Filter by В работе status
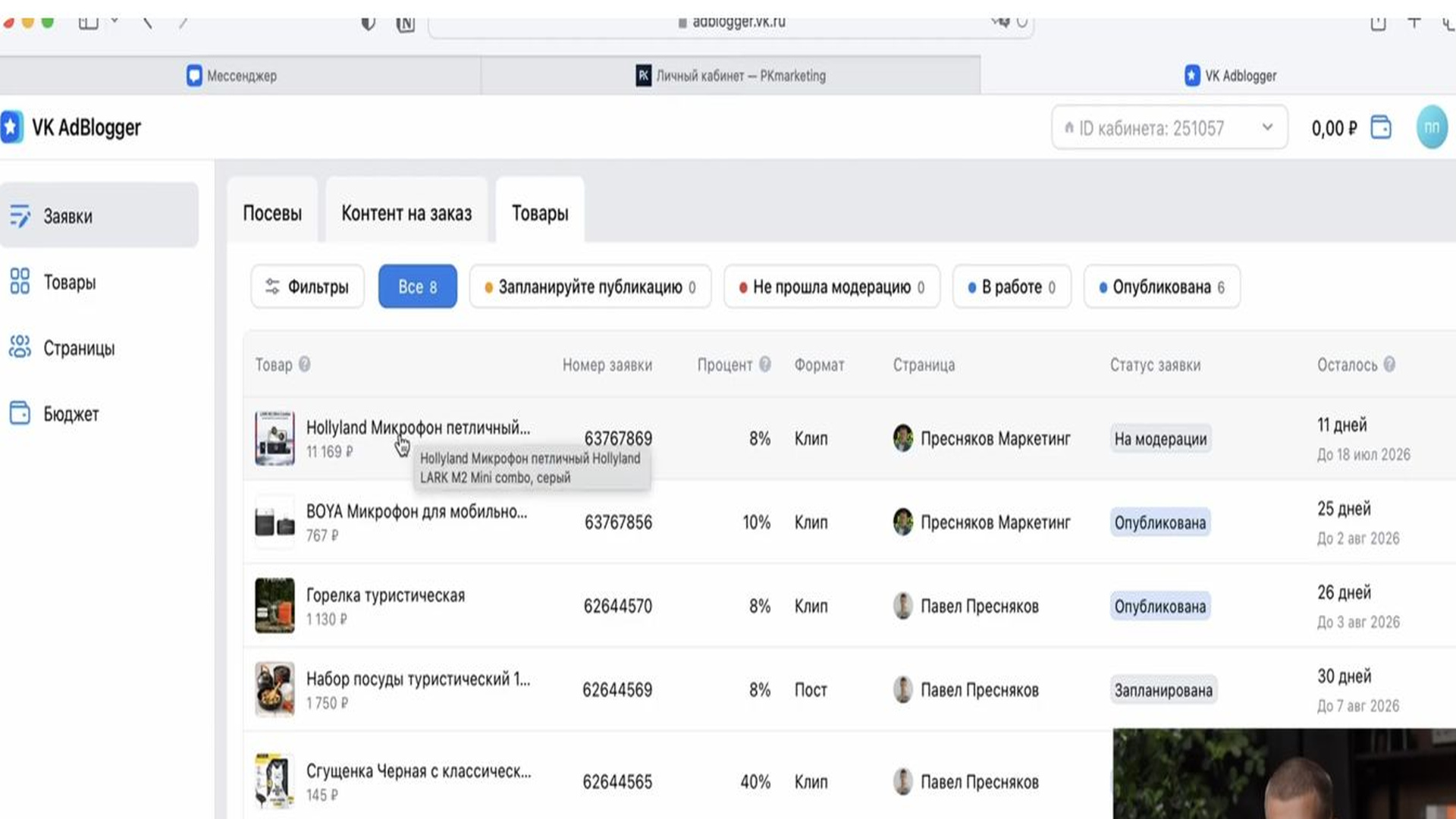 pyautogui.click(x=1012, y=287)
